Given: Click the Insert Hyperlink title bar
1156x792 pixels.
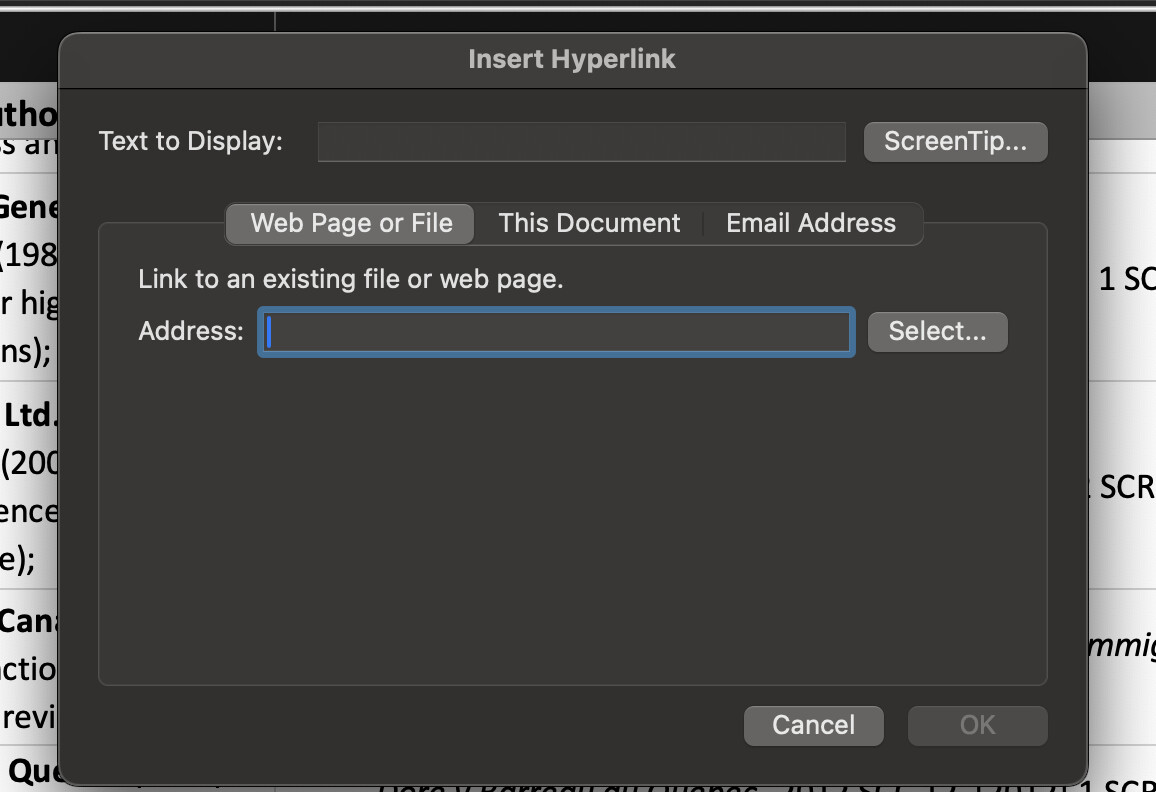Looking at the screenshot, I should pyautogui.click(x=572, y=59).
